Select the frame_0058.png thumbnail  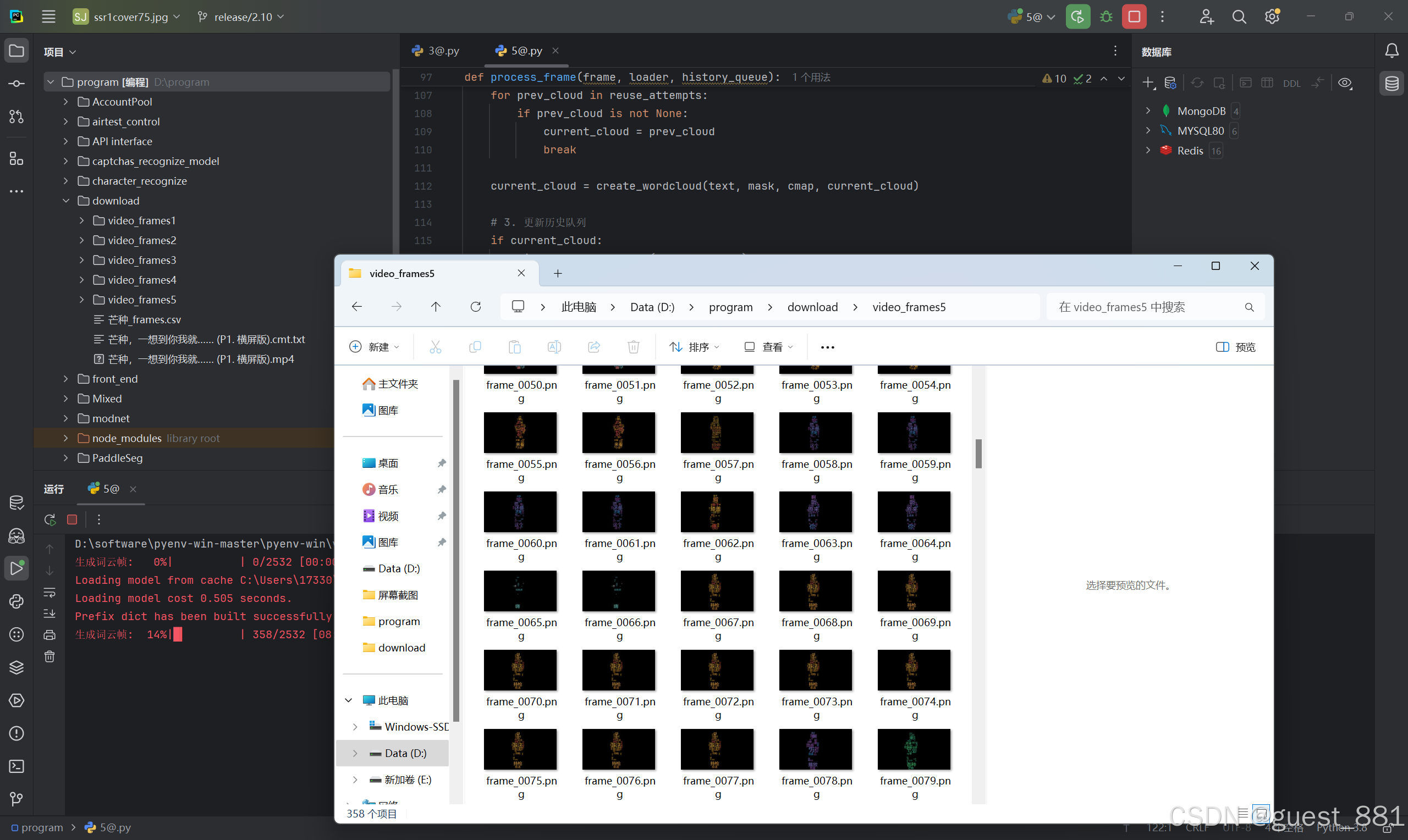point(815,433)
